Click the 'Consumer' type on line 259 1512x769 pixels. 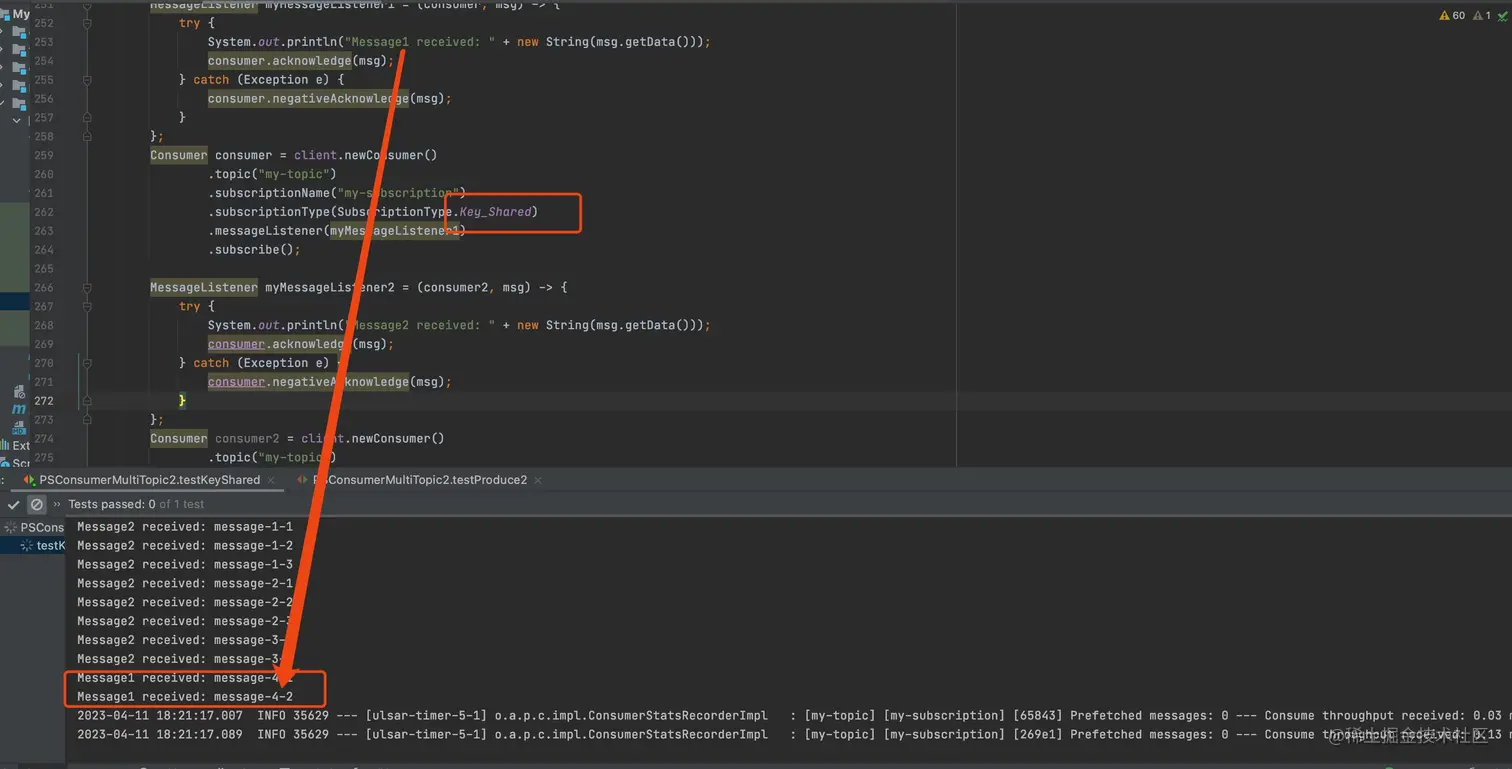click(179, 155)
